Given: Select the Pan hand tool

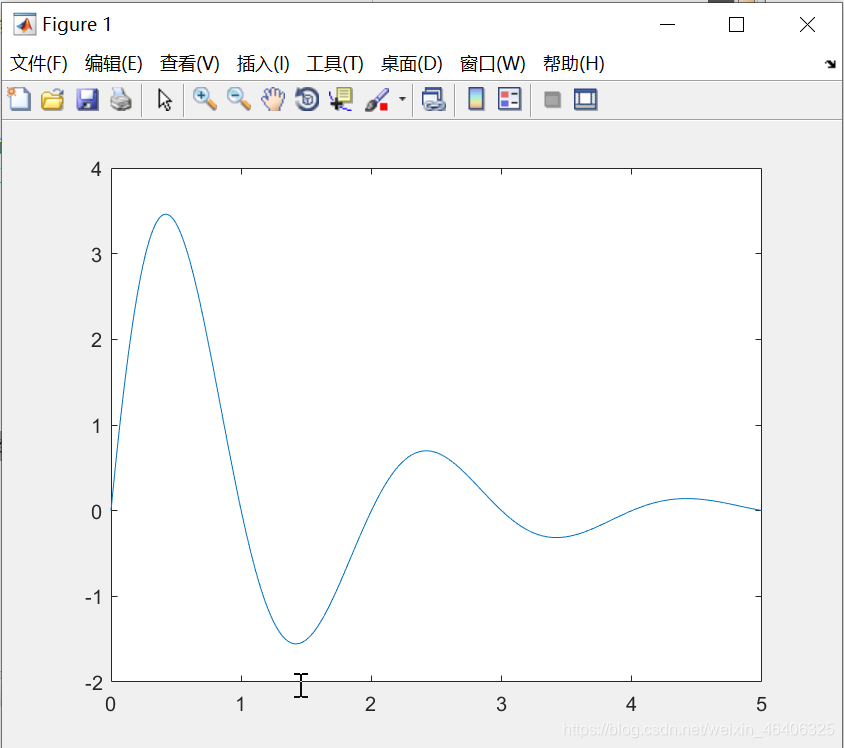Looking at the screenshot, I should pyautogui.click(x=273, y=100).
